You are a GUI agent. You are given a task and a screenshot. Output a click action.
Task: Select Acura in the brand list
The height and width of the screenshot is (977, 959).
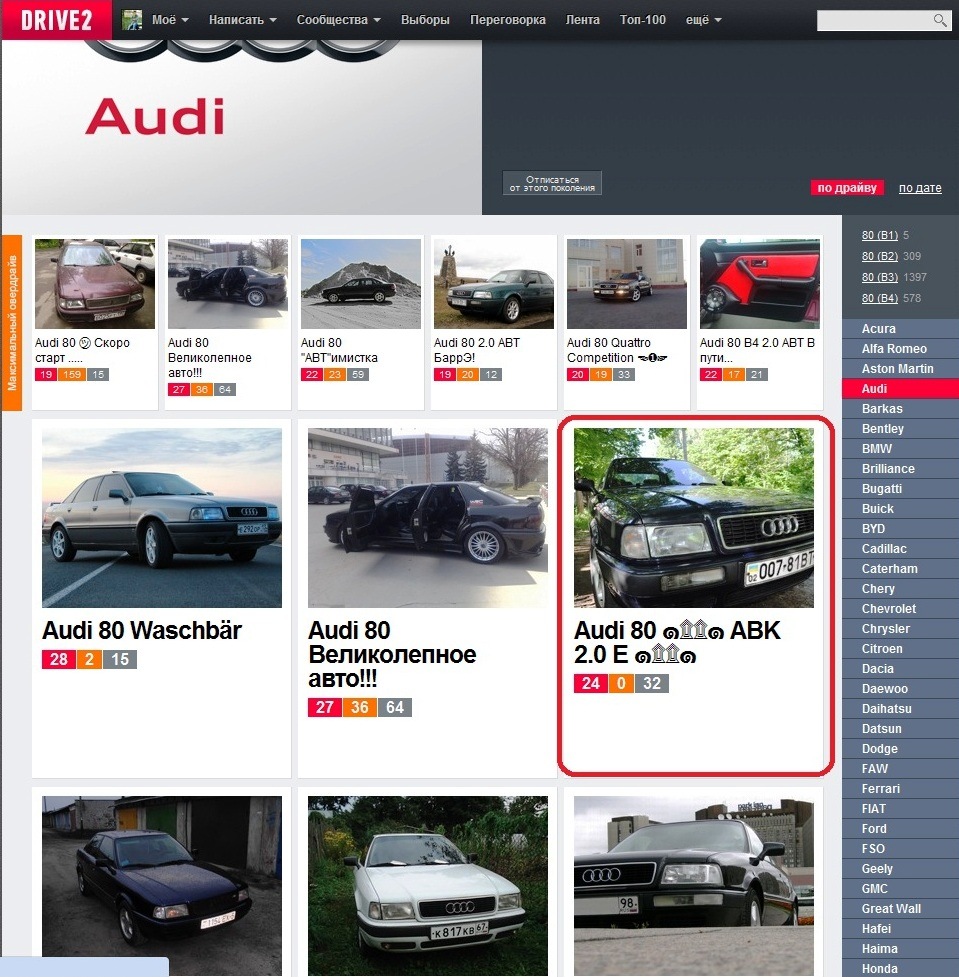[900, 329]
